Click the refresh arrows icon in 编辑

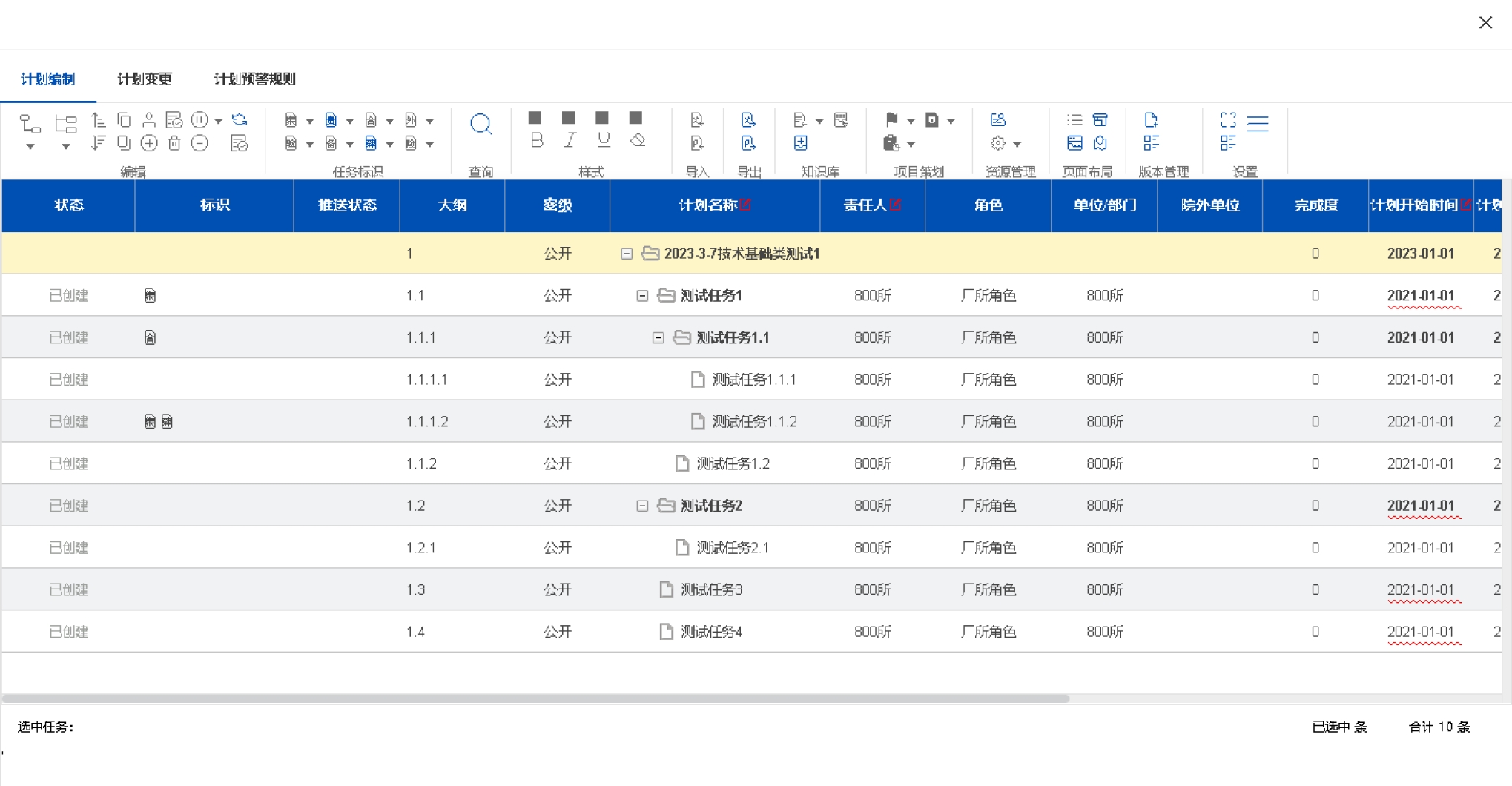point(240,119)
